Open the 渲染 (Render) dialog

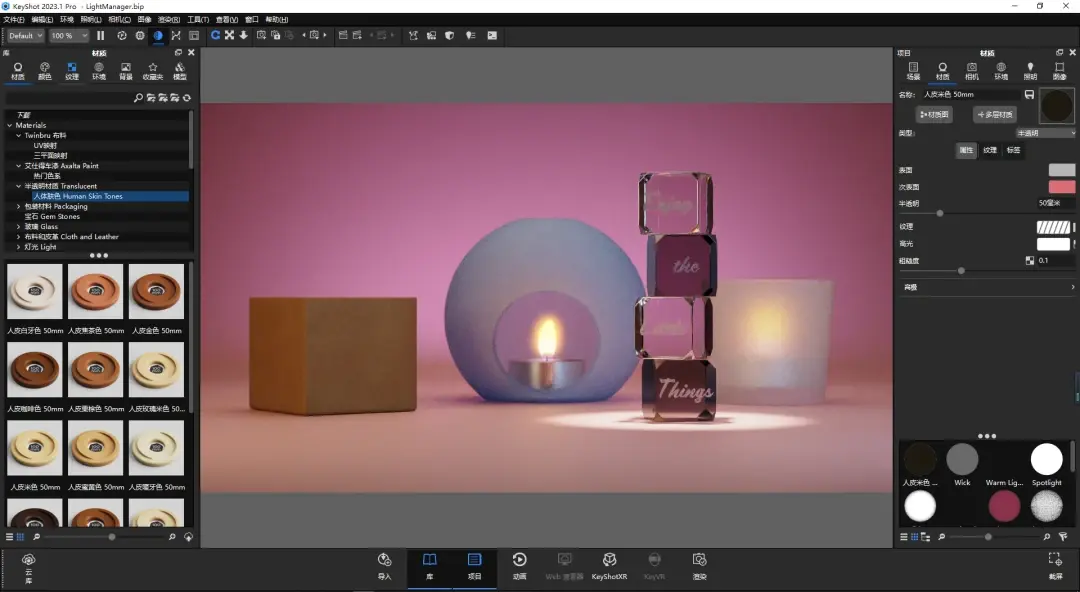click(x=699, y=567)
